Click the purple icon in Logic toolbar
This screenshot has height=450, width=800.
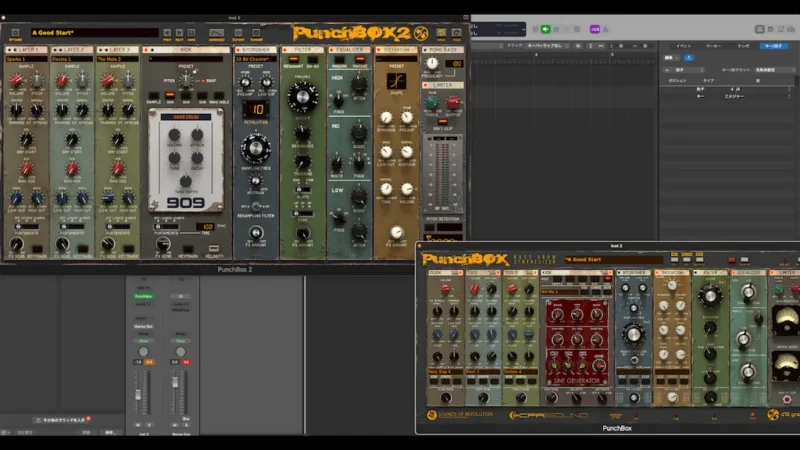594,29
